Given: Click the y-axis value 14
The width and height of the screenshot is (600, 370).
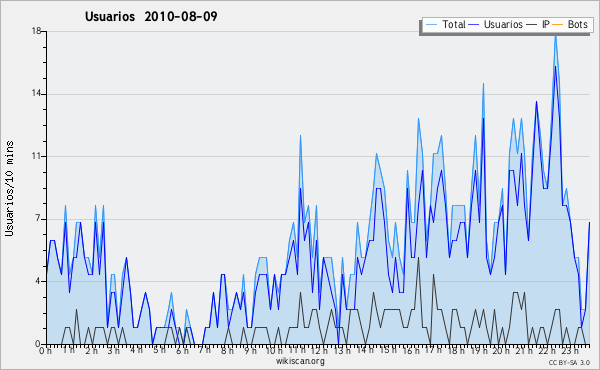Looking at the screenshot, I should point(36,94).
